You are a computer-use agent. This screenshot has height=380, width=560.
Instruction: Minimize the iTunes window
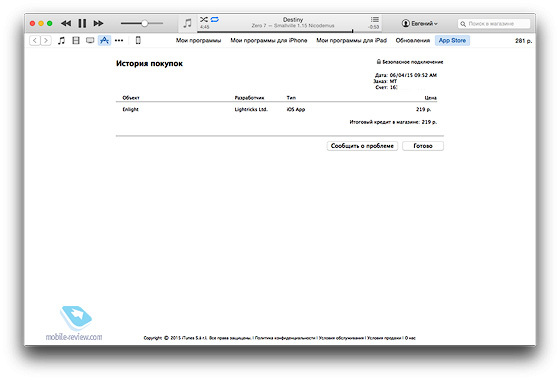point(41,24)
